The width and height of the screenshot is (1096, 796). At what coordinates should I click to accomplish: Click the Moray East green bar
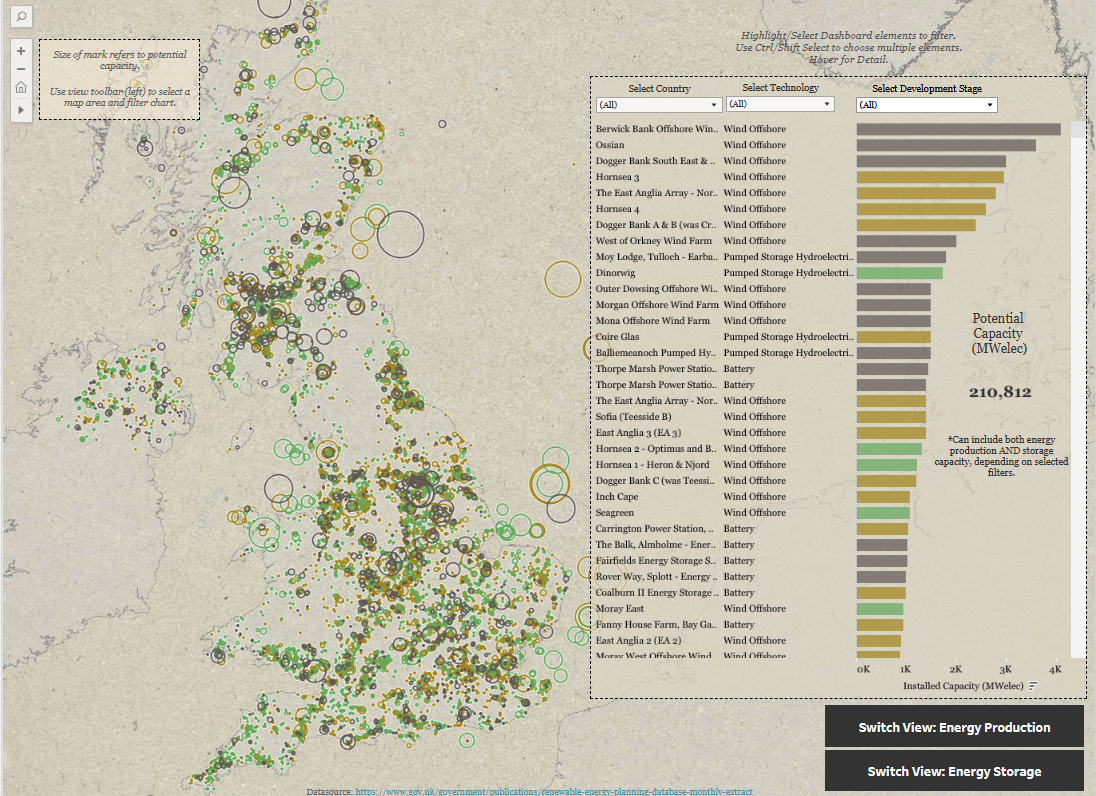880,609
